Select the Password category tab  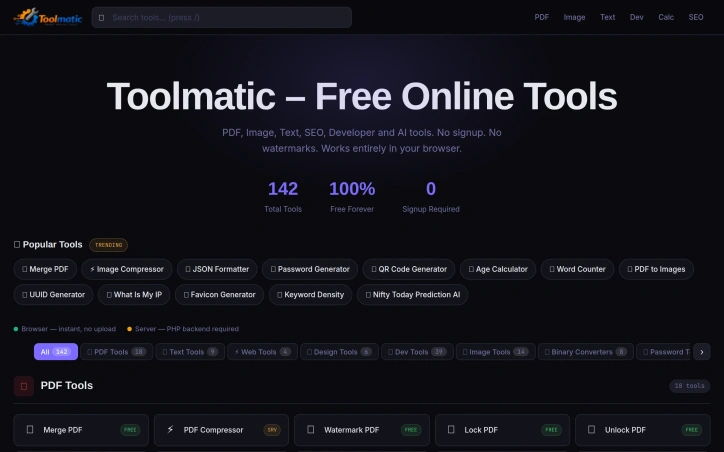pyautogui.click(x=663, y=352)
